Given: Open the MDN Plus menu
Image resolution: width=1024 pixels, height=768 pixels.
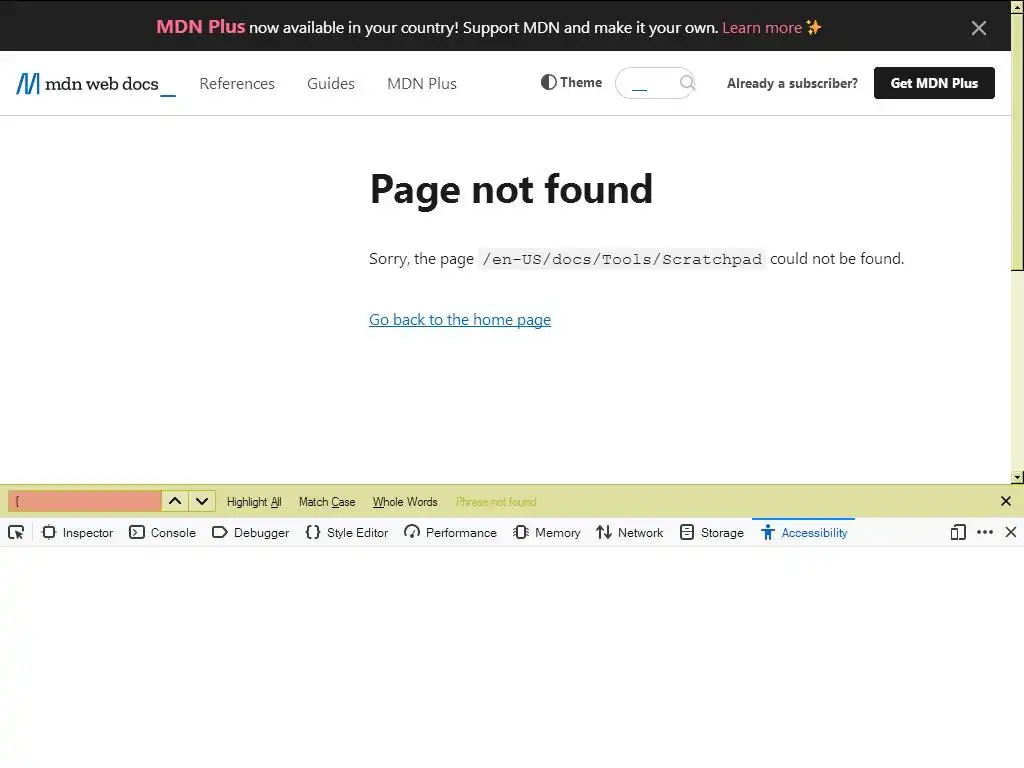Looking at the screenshot, I should (422, 84).
